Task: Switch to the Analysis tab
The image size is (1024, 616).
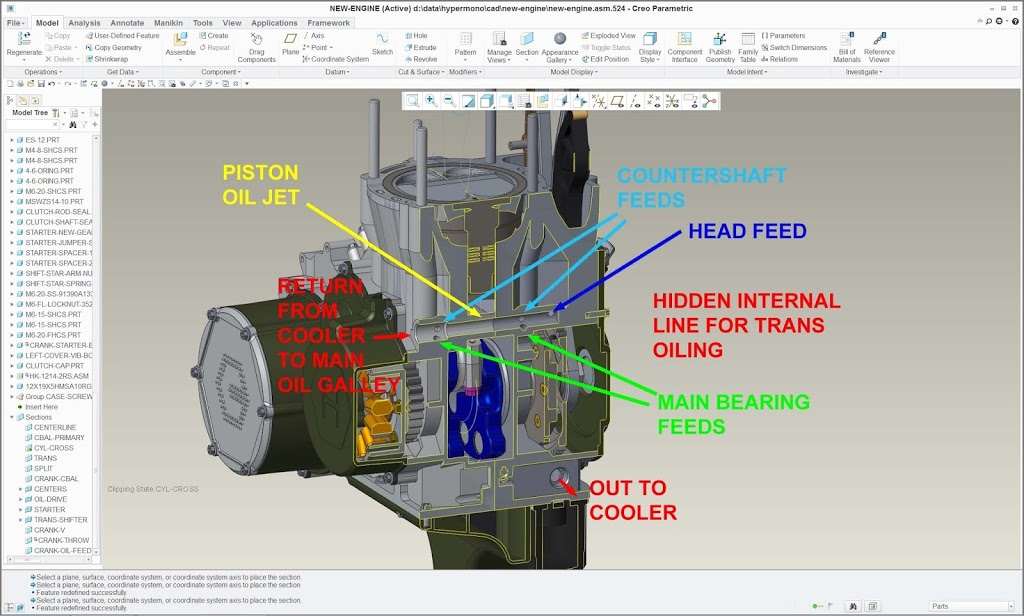Action: tap(84, 22)
